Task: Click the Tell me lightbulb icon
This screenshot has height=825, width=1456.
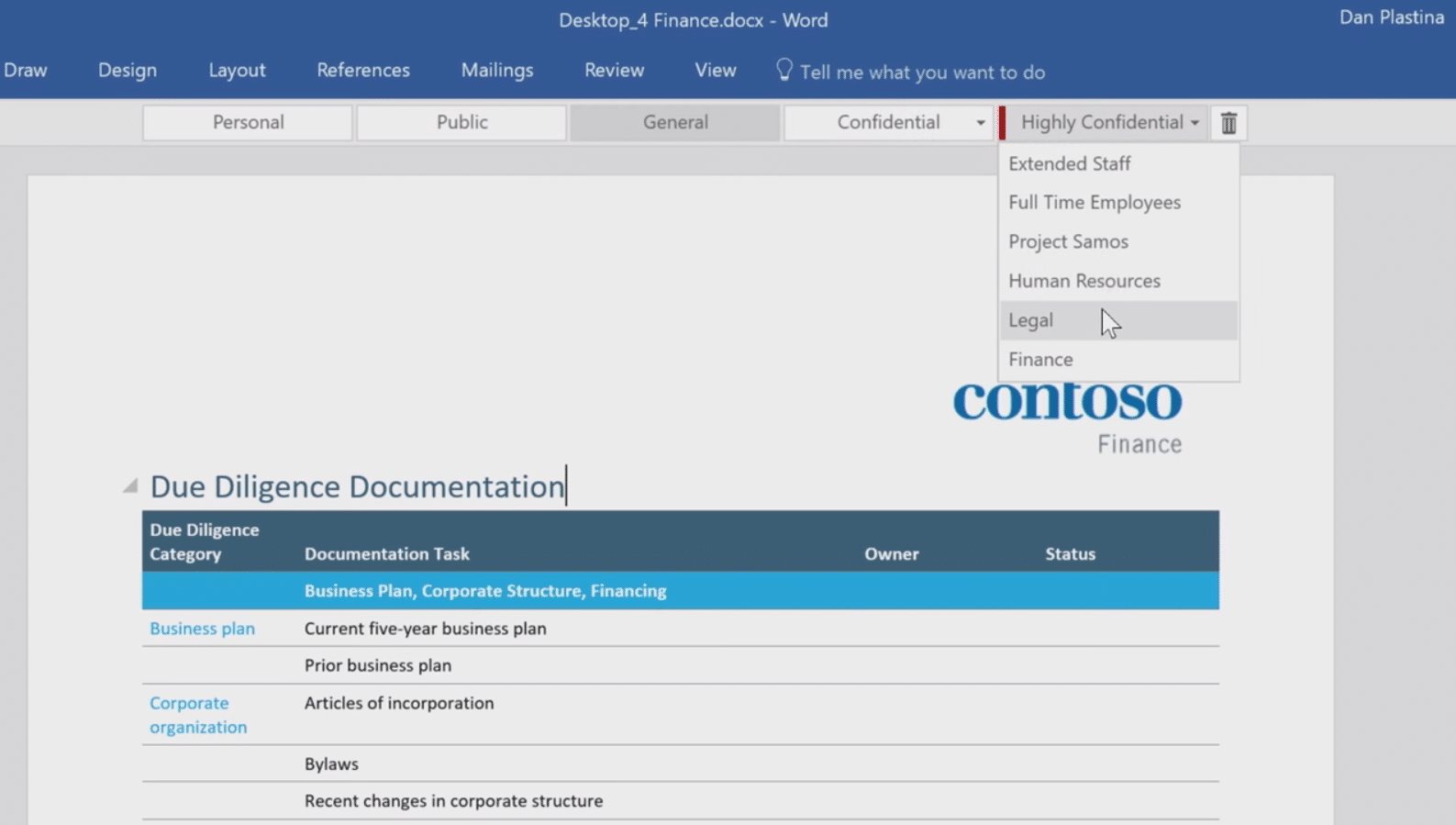Action: 784,70
